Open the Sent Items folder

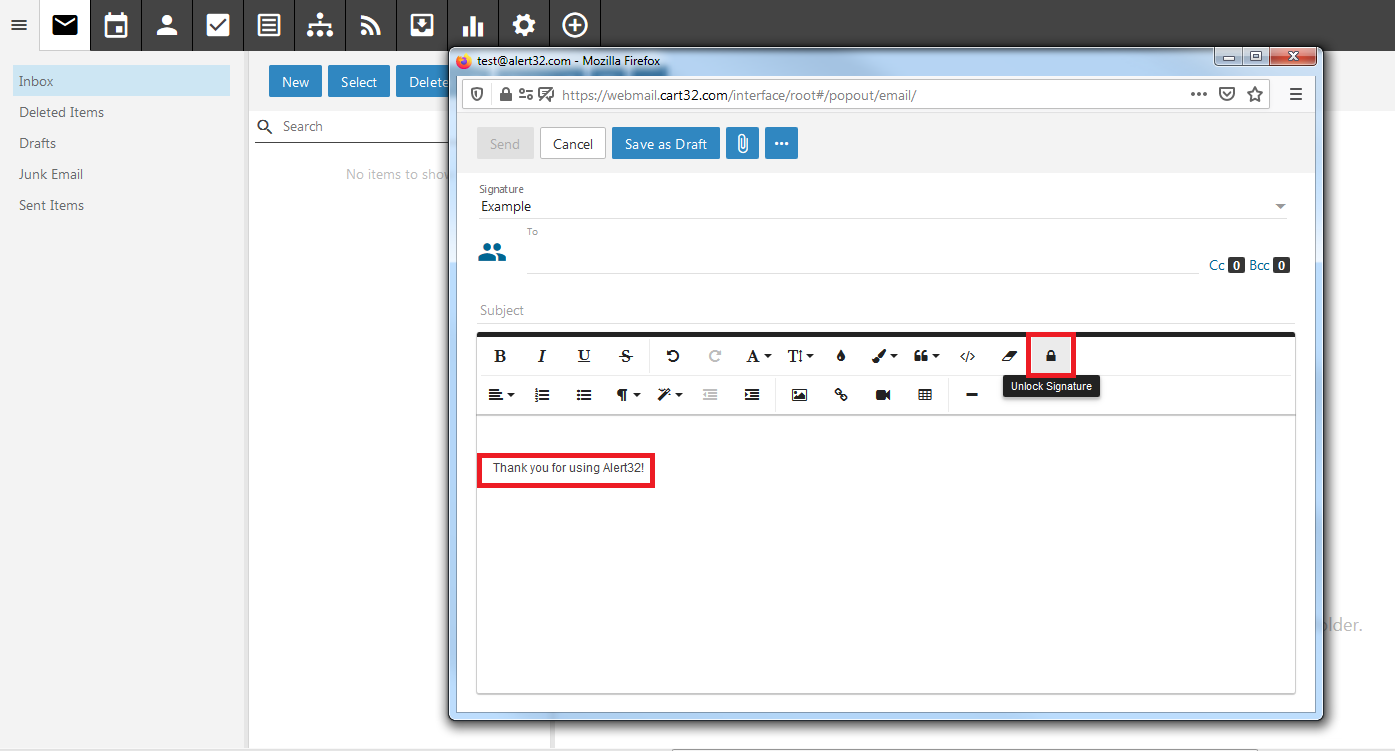pyautogui.click(x=51, y=205)
